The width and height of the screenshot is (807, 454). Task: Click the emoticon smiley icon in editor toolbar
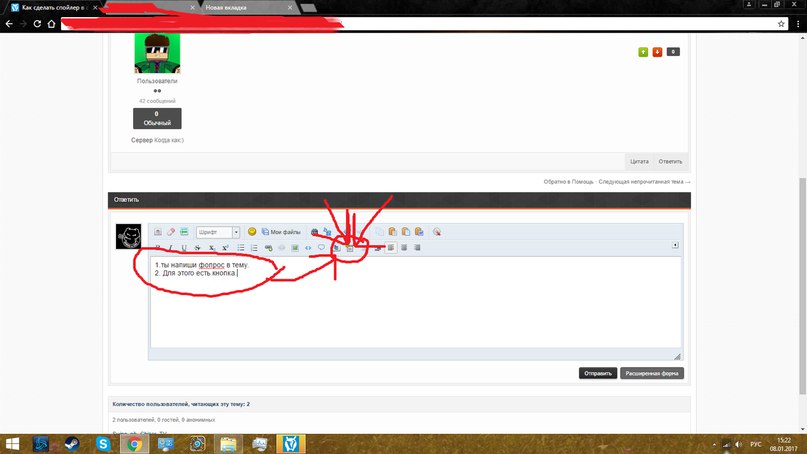pyautogui.click(x=252, y=231)
